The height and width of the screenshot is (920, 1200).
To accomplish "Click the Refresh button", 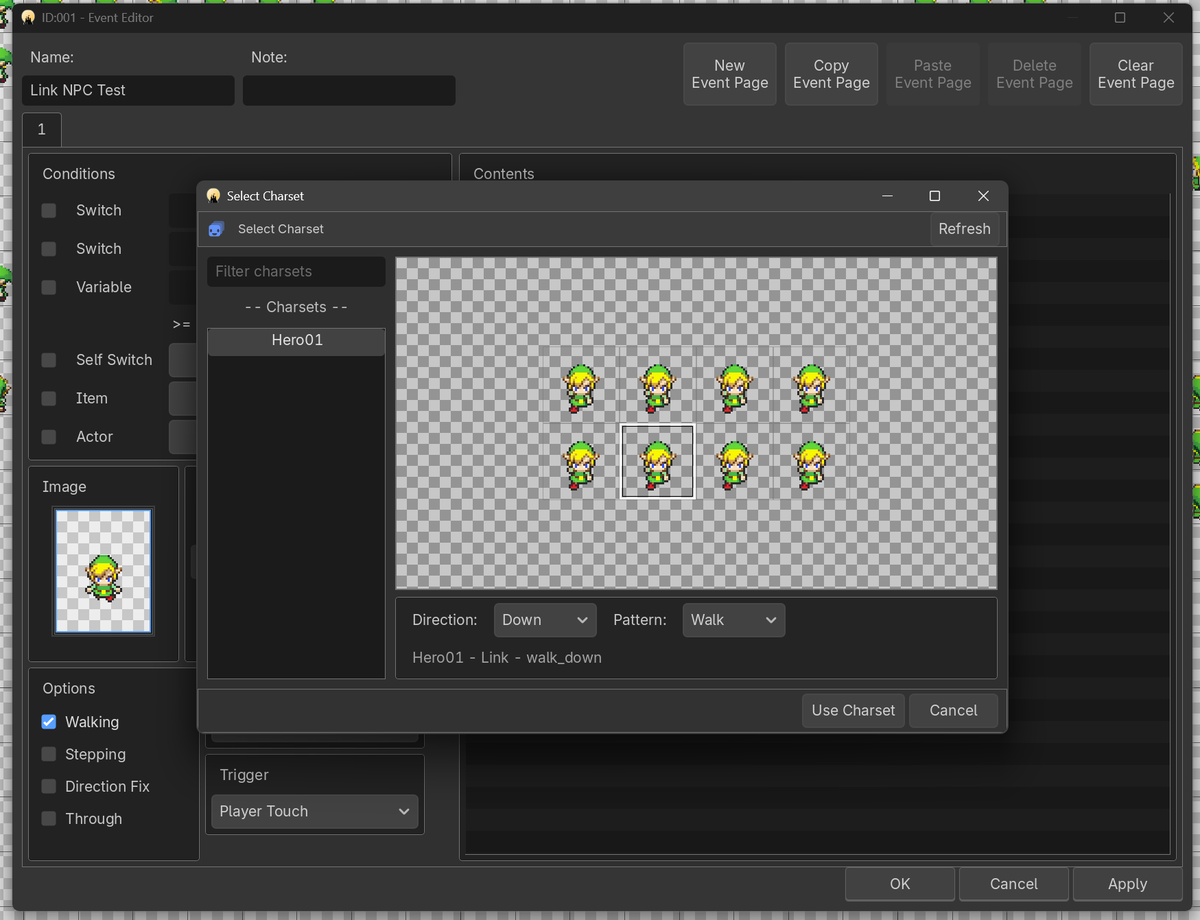I will coord(964,229).
